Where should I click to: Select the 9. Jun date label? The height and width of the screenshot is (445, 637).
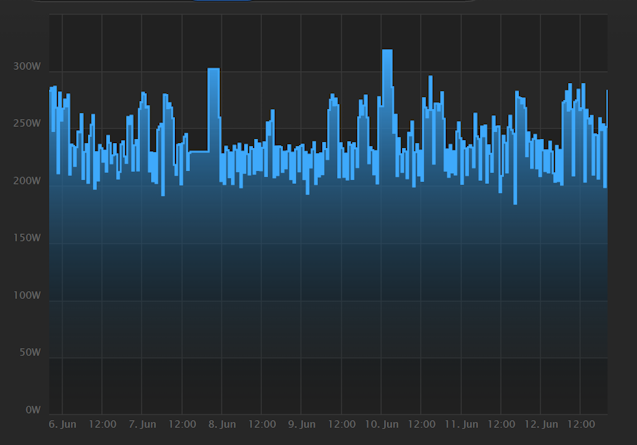[x=302, y=424]
